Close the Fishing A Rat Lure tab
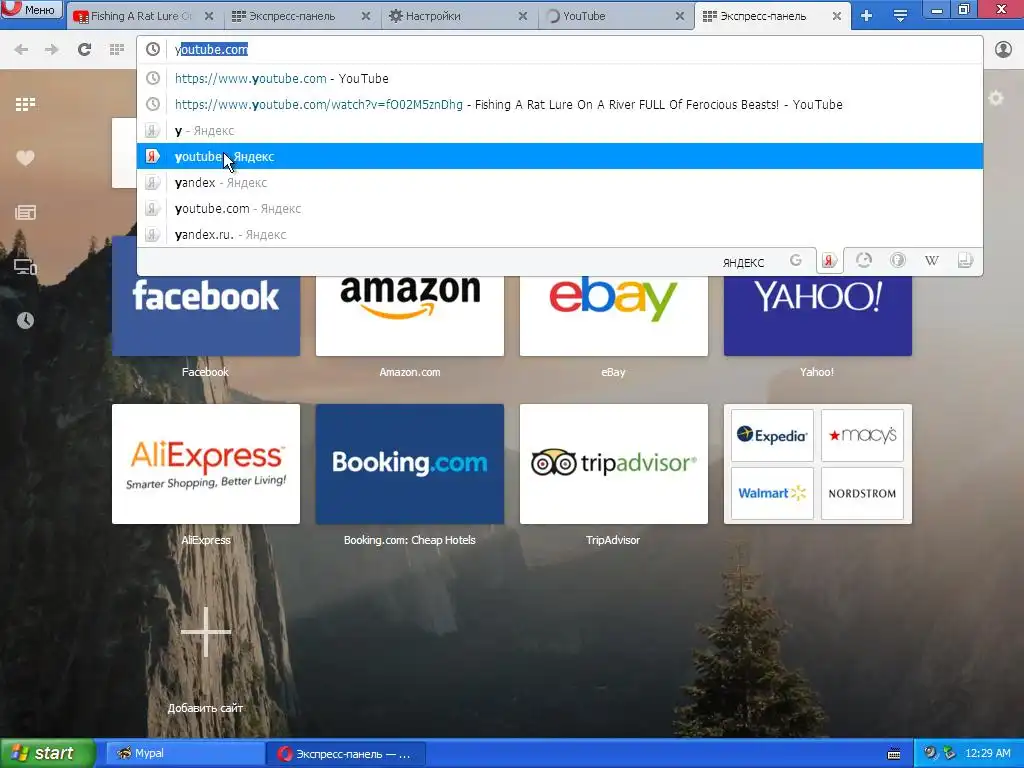Image resolution: width=1024 pixels, height=768 pixels. point(209,16)
